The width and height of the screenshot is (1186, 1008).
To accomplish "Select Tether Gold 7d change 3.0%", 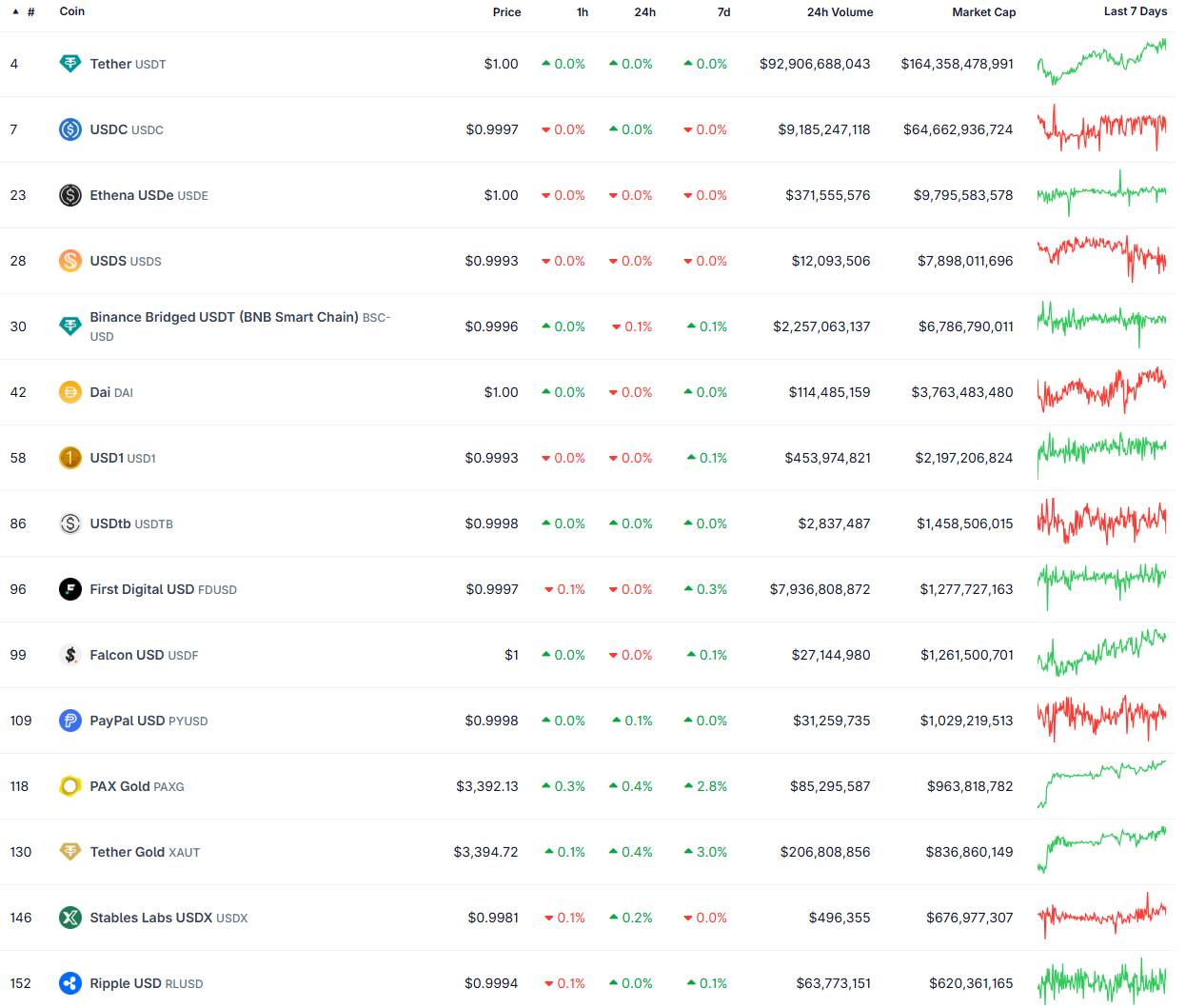I will pyautogui.click(x=706, y=852).
